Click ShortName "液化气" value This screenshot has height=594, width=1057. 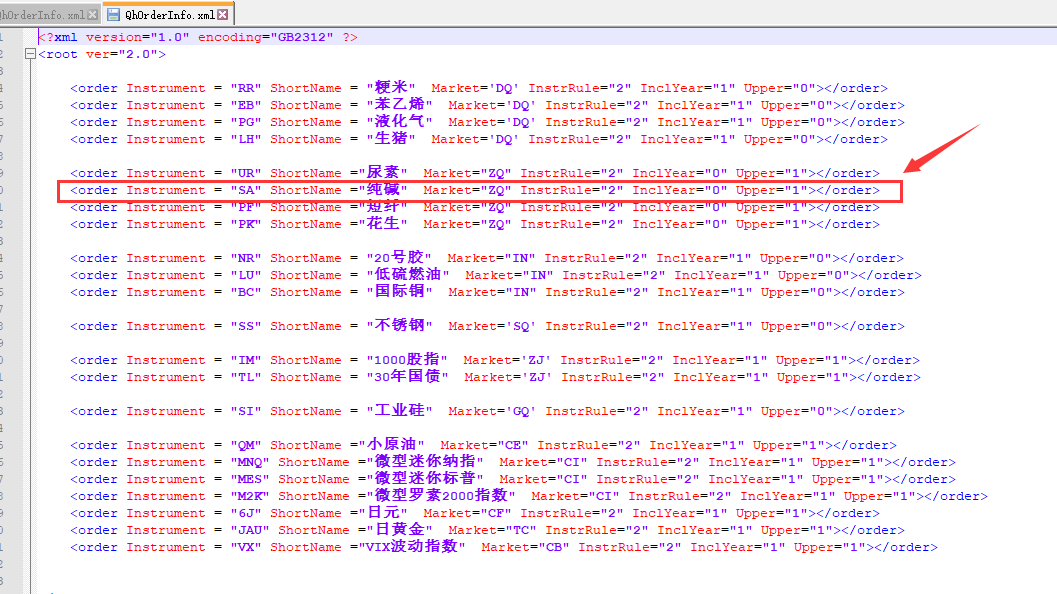(x=399, y=121)
